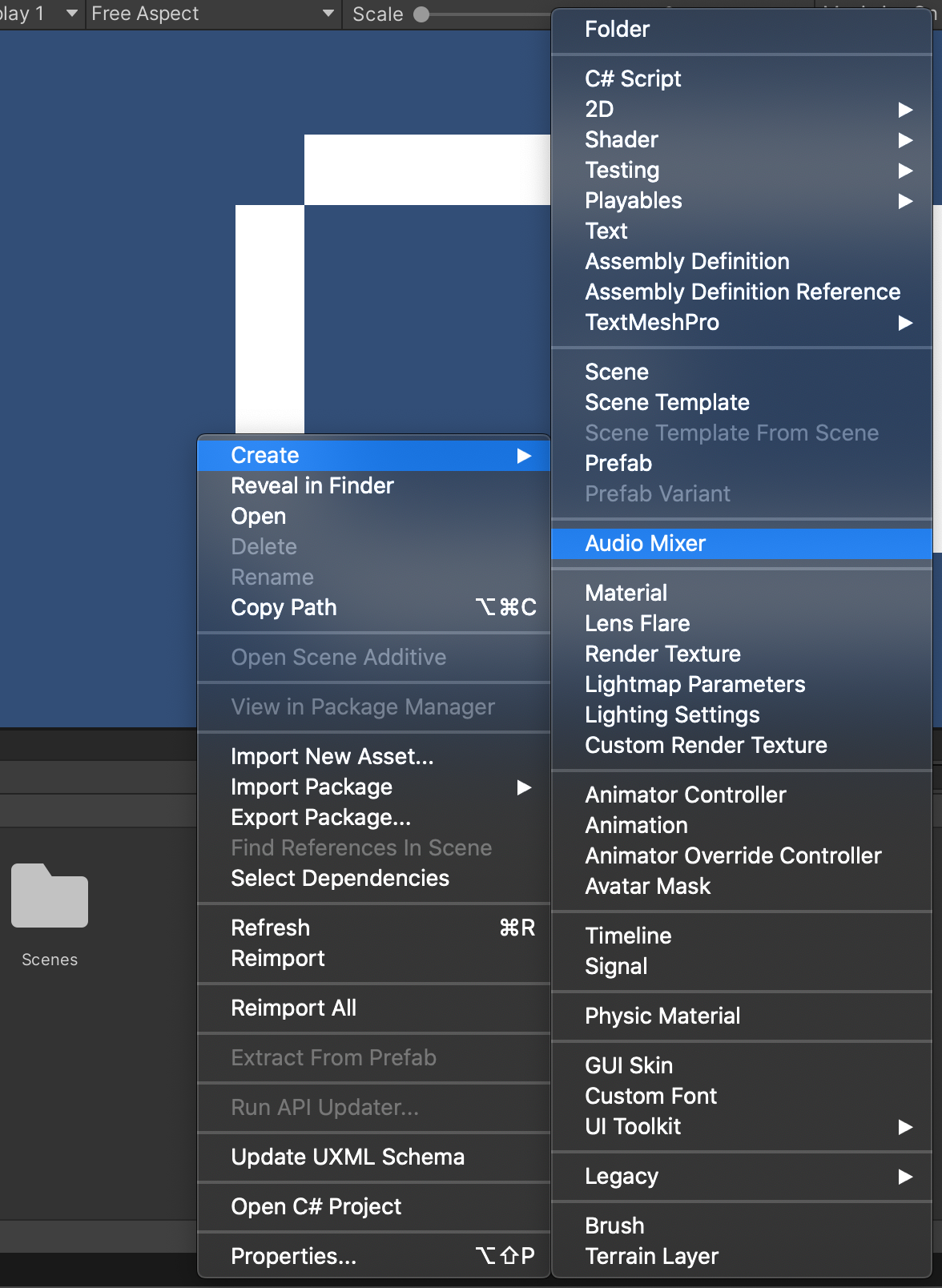
Task: Create a new Prefab
Action: pos(742,463)
